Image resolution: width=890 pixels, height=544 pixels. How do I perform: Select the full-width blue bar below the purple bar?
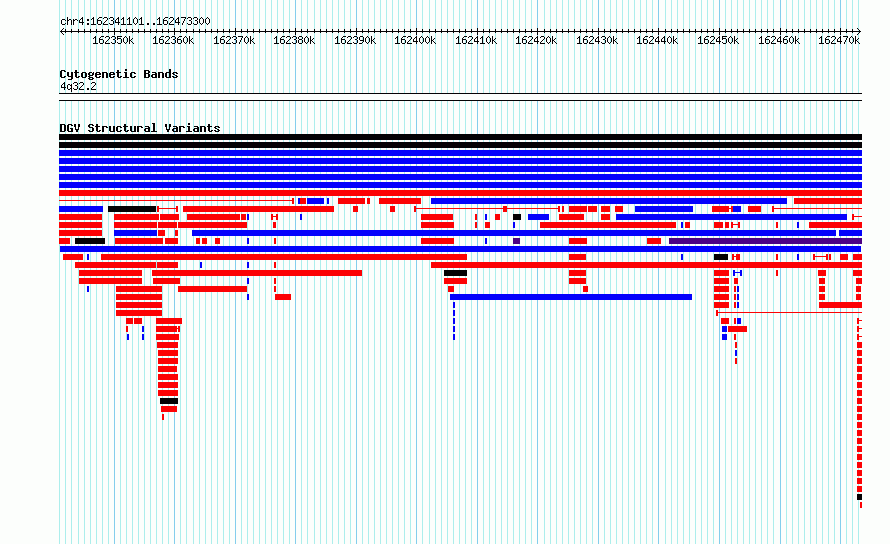click(x=460, y=249)
